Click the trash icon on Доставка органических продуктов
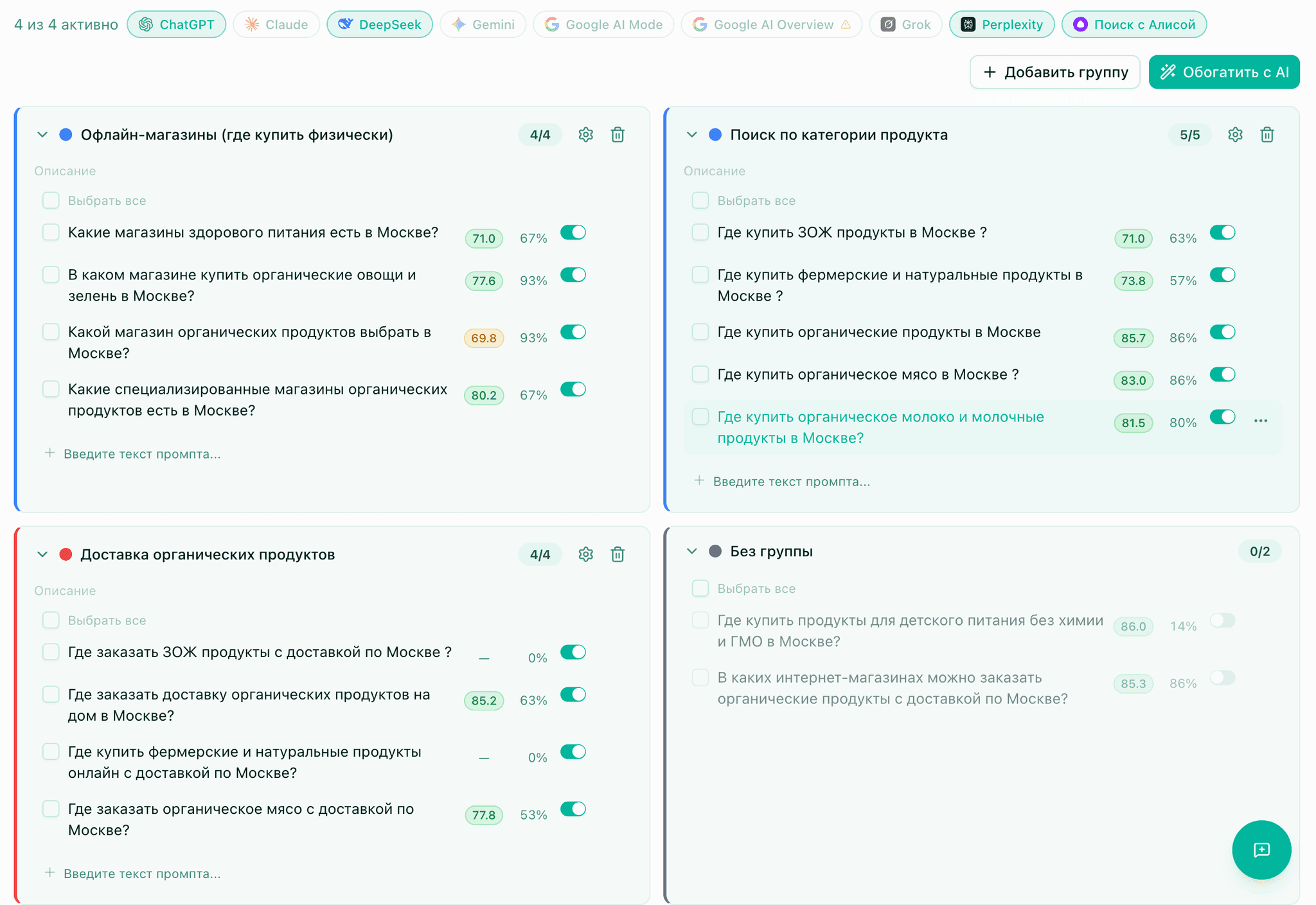Viewport: 1316px width, 905px height. point(617,554)
